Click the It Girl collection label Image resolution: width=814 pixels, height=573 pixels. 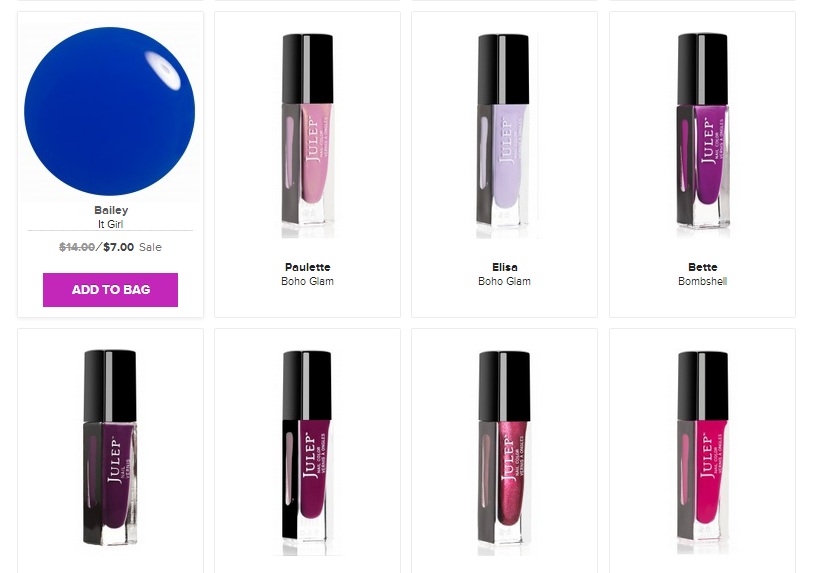pos(111,224)
